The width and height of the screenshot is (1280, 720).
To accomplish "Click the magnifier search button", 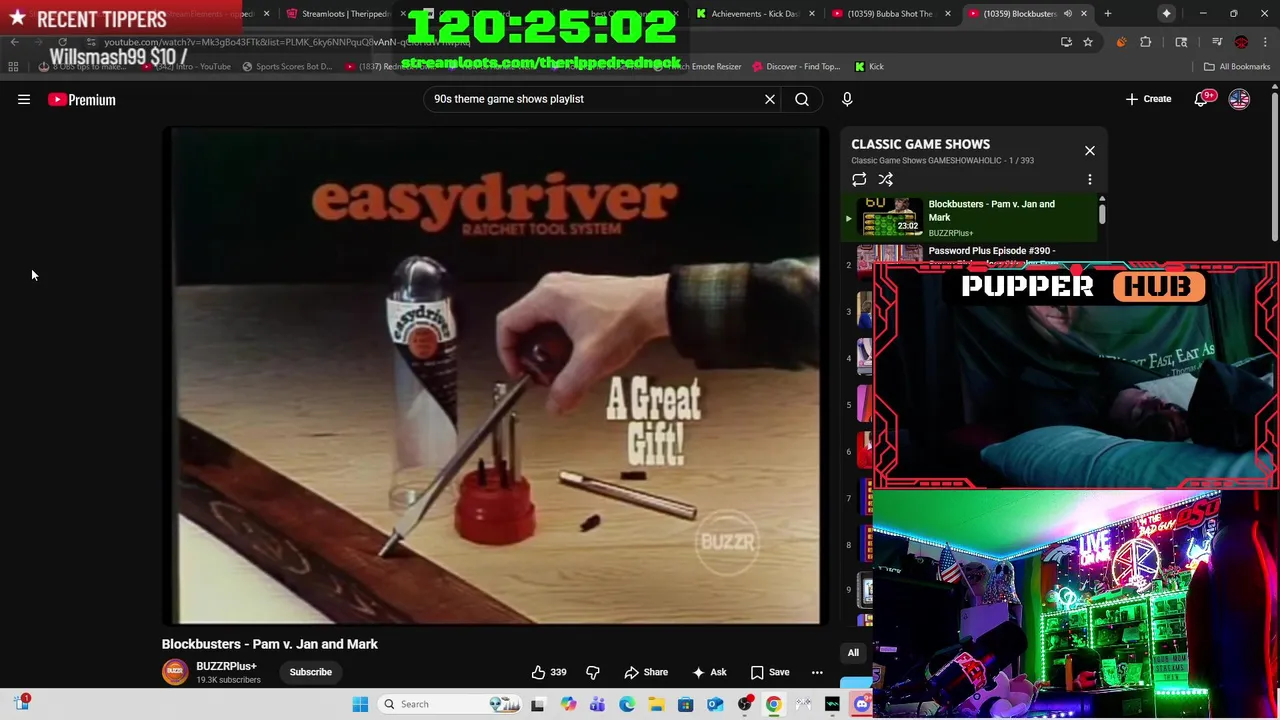I will click(x=802, y=99).
